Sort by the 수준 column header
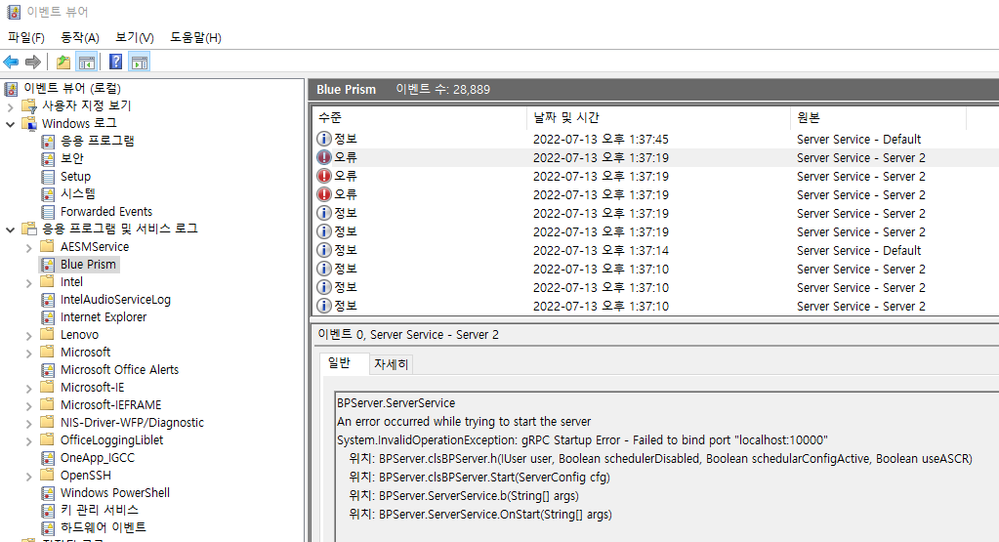This screenshot has height=542, width=999. [420, 117]
